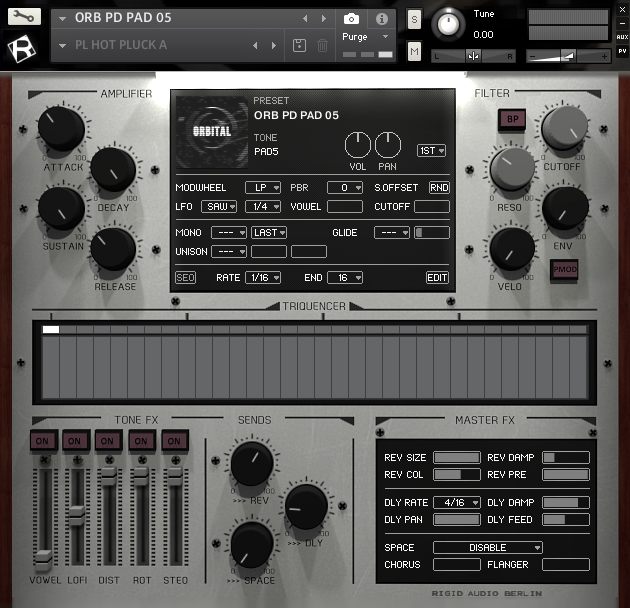Open the PBR value dropdown

345,188
